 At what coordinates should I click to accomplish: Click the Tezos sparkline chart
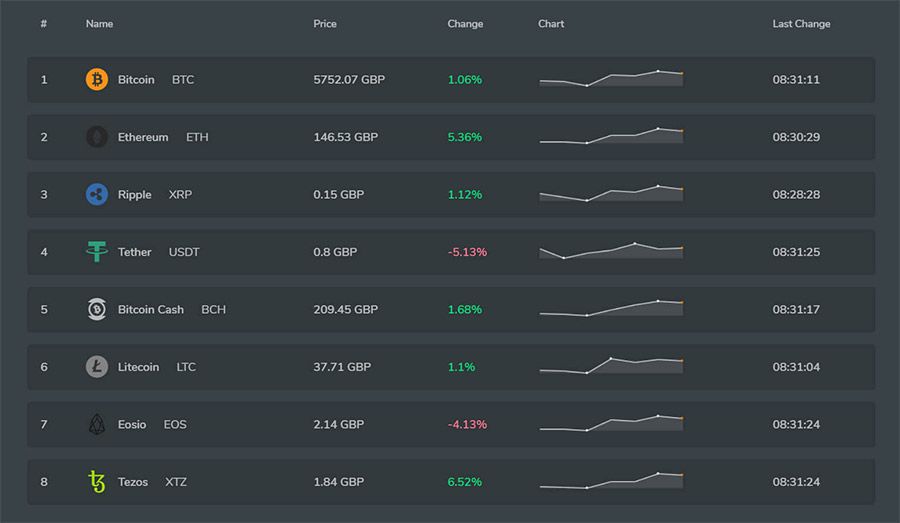click(611, 481)
